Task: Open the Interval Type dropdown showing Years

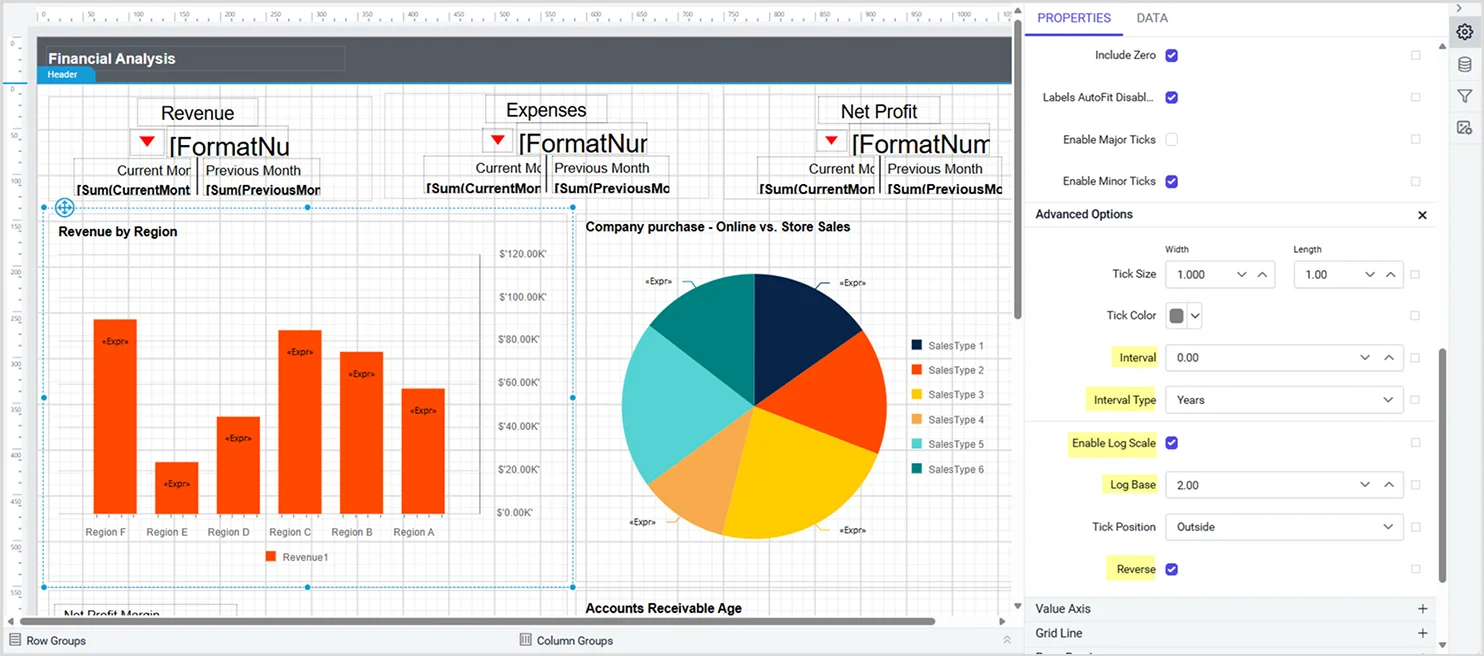Action: [1284, 399]
